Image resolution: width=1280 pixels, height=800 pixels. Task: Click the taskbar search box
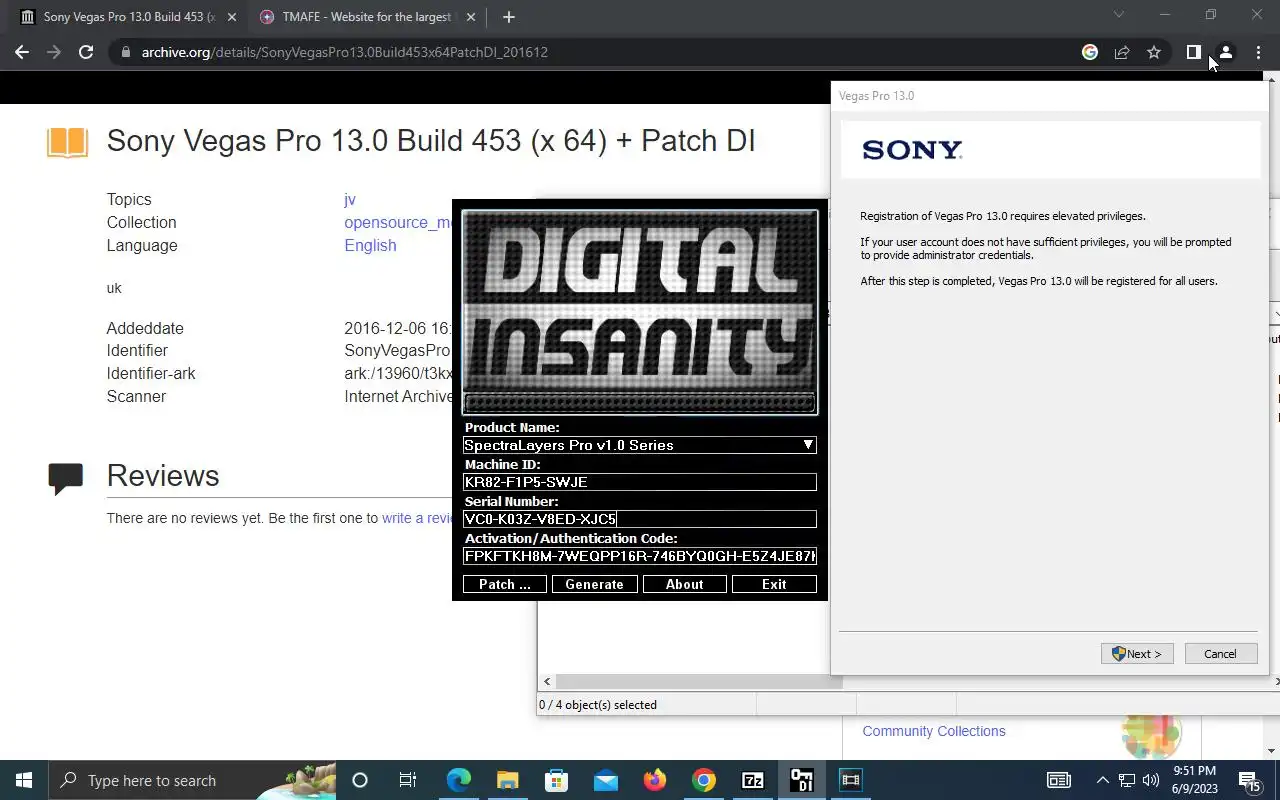(192, 780)
